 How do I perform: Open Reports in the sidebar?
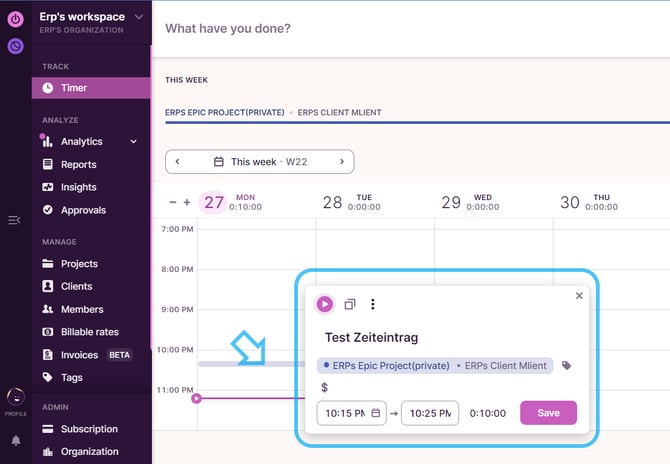coord(78,165)
